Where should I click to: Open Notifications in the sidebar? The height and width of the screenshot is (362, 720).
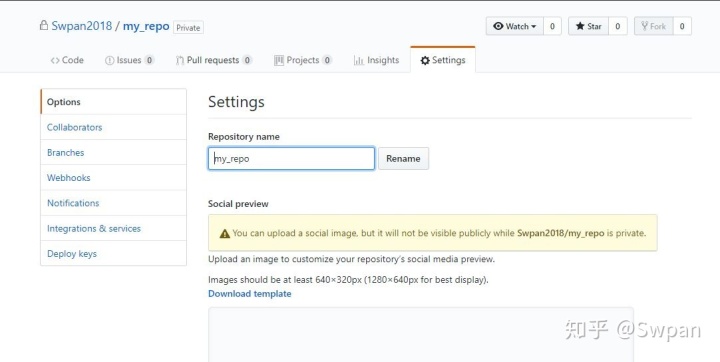click(113, 203)
